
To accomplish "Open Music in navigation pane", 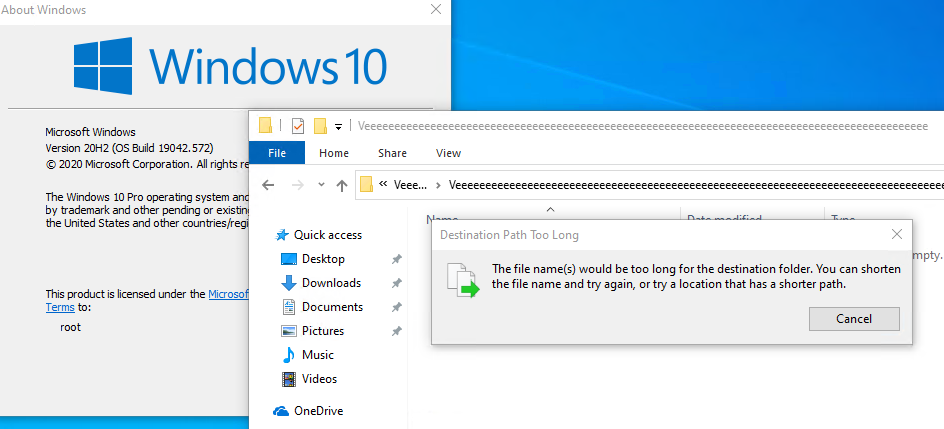I will coord(318,355).
